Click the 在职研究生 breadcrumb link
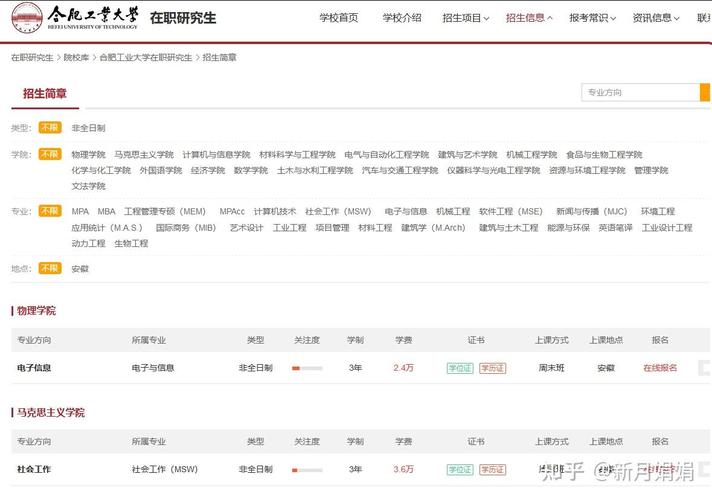Viewport: 712px width, 500px height. click(x=32, y=58)
